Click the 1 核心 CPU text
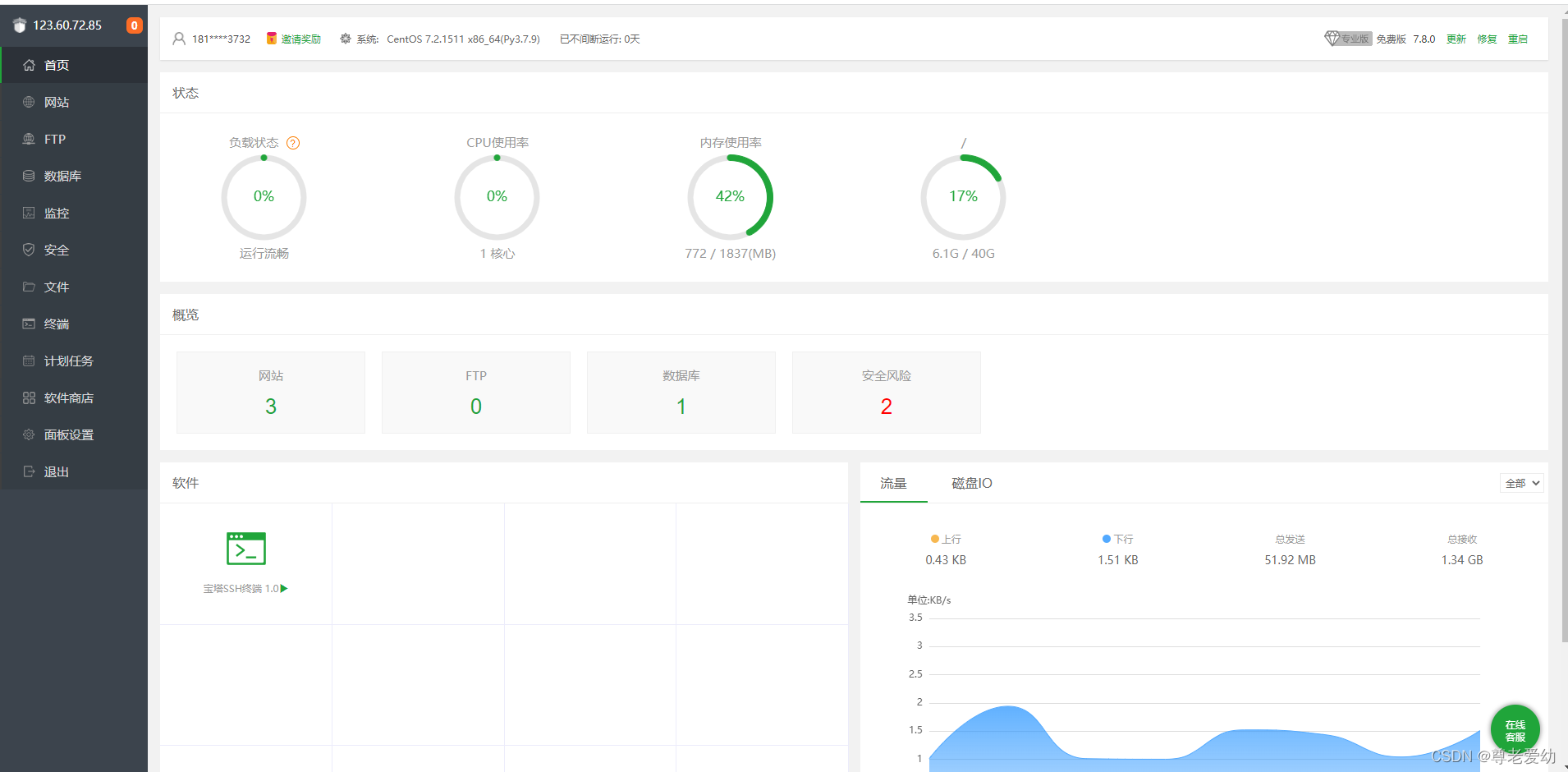Screen dimensions: 1568x772 coord(497,254)
